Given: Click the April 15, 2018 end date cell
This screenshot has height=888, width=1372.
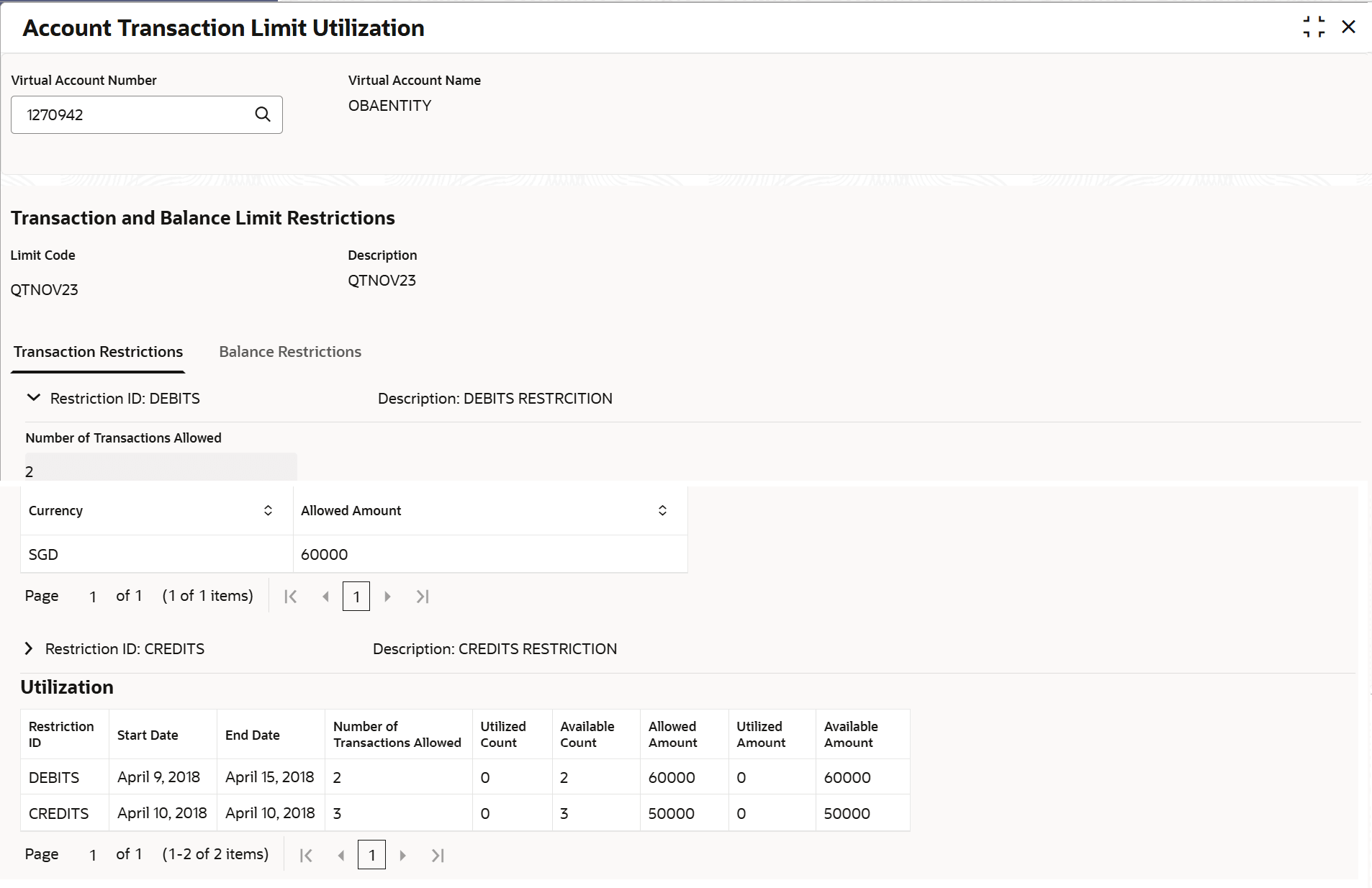Looking at the screenshot, I should click(x=270, y=777).
